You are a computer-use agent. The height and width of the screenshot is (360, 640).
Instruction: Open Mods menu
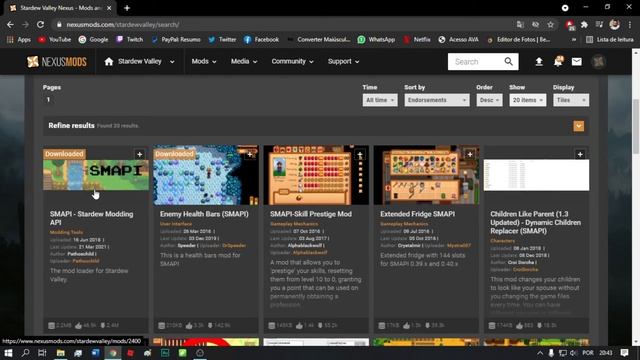(204, 62)
